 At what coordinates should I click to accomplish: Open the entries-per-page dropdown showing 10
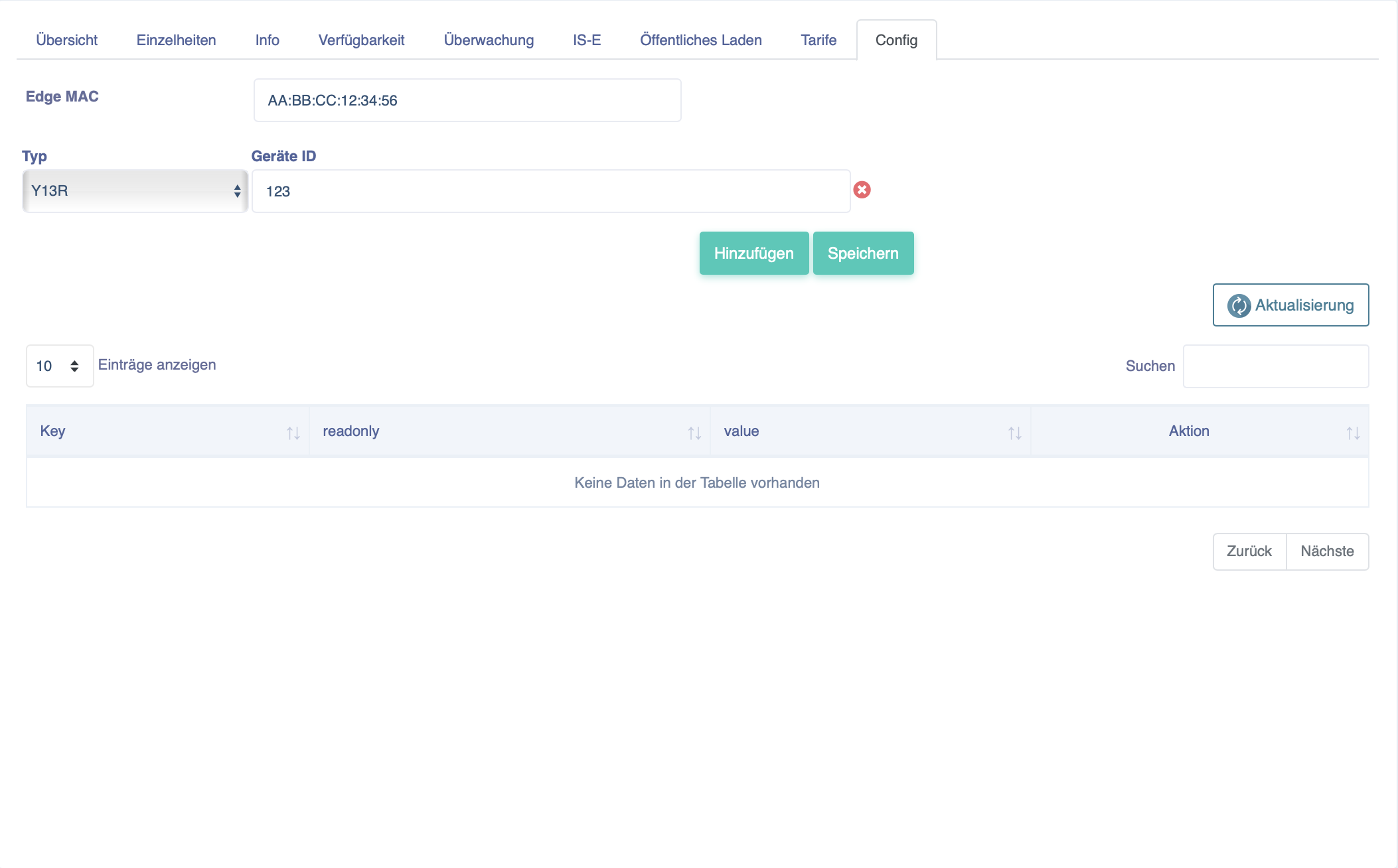click(x=60, y=366)
